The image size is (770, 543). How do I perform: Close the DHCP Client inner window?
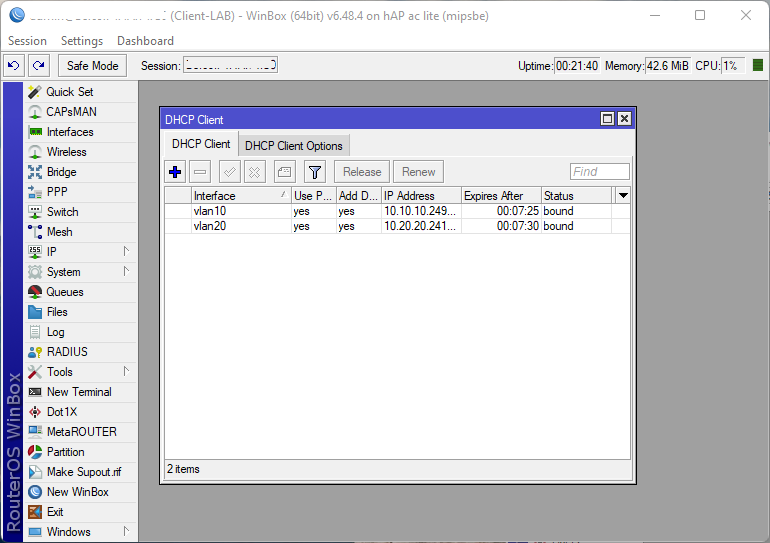pos(624,119)
